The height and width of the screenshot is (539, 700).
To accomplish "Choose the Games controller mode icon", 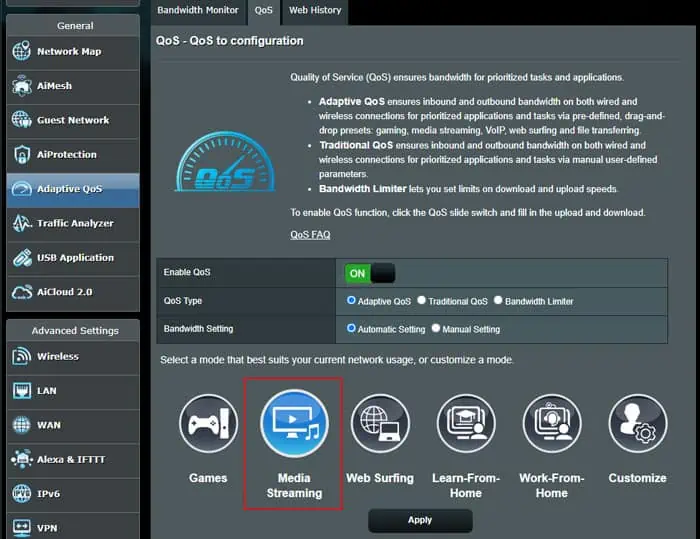I will (208, 423).
